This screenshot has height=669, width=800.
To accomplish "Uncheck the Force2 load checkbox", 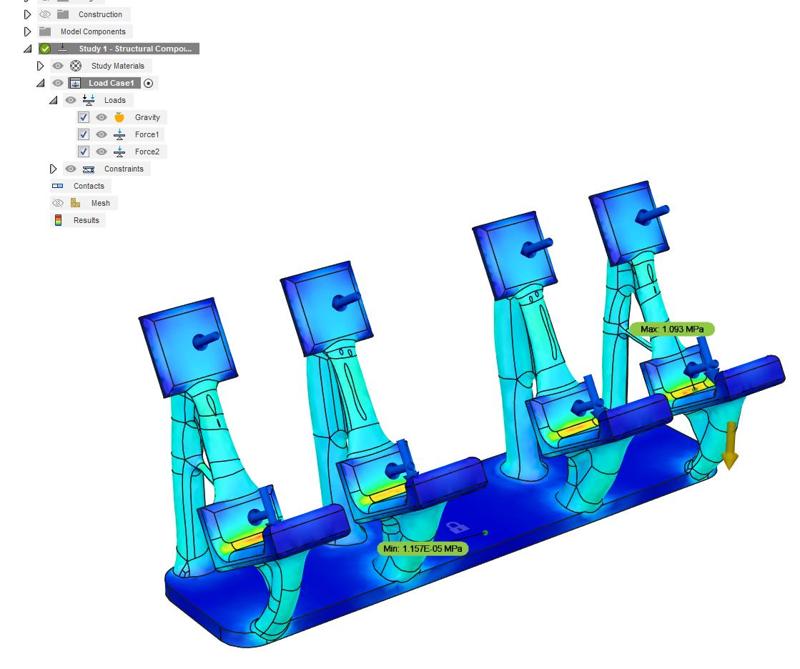I will tap(83, 152).
